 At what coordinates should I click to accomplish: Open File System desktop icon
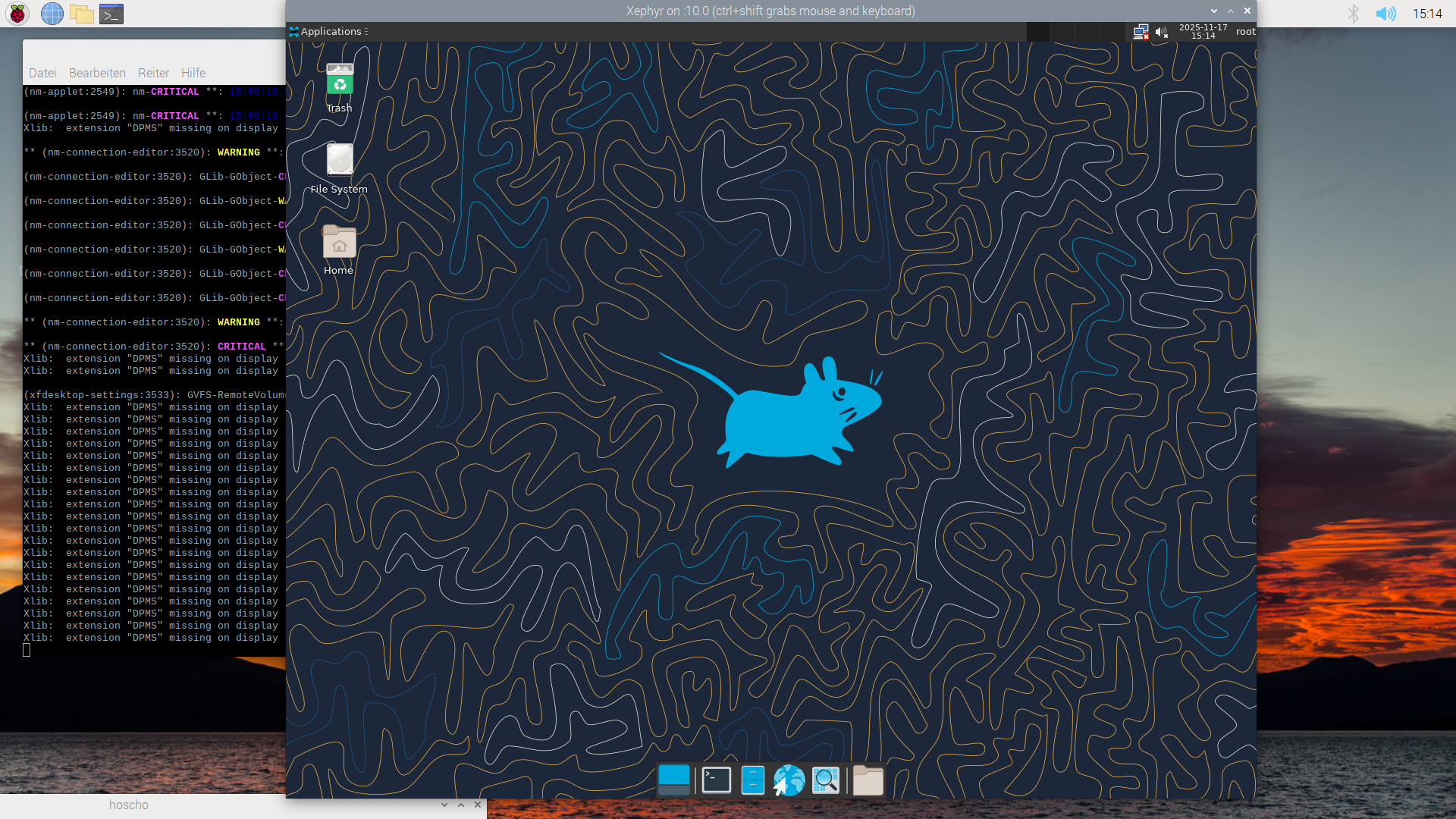pyautogui.click(x=340, y=160)
